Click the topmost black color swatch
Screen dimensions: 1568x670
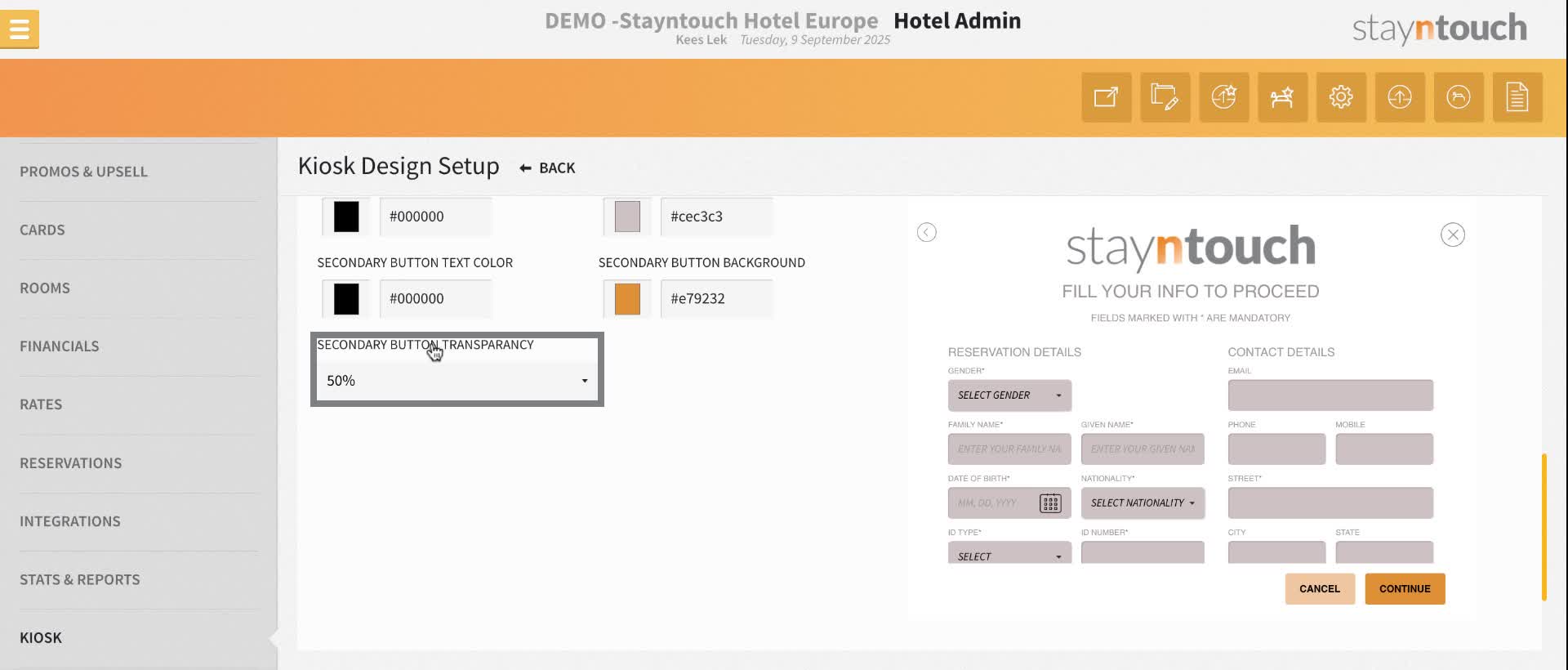point(346,217)
